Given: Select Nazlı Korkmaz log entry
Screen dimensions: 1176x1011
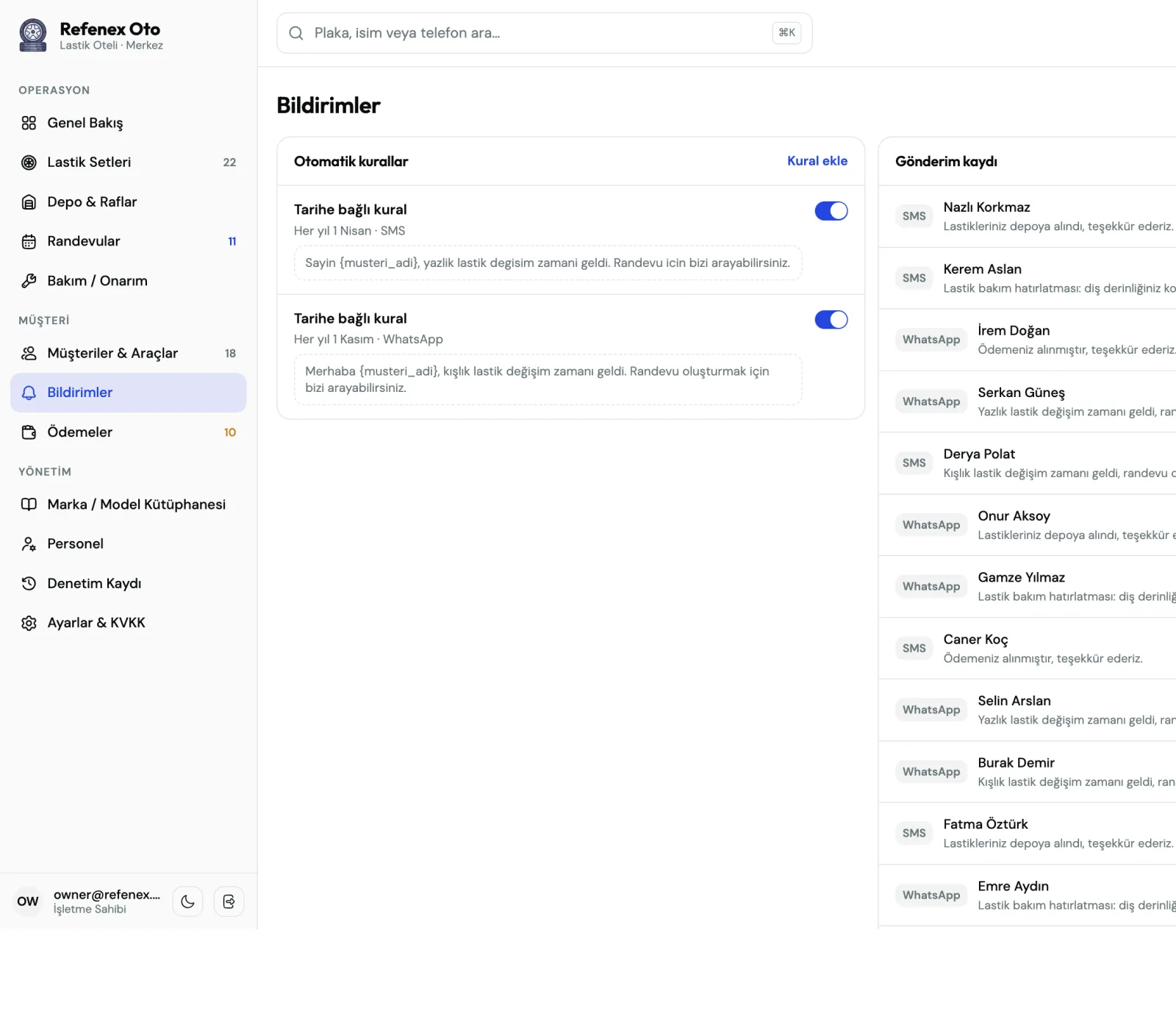Looking at the screenshot, I should pos(1028,216).
